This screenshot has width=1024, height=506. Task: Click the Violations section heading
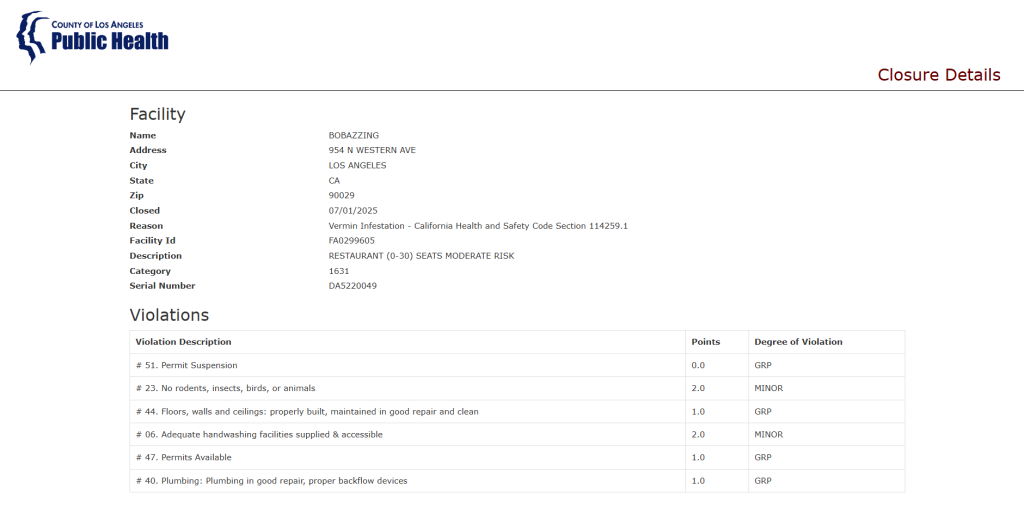pyautogui.click(x=169, y=315)
